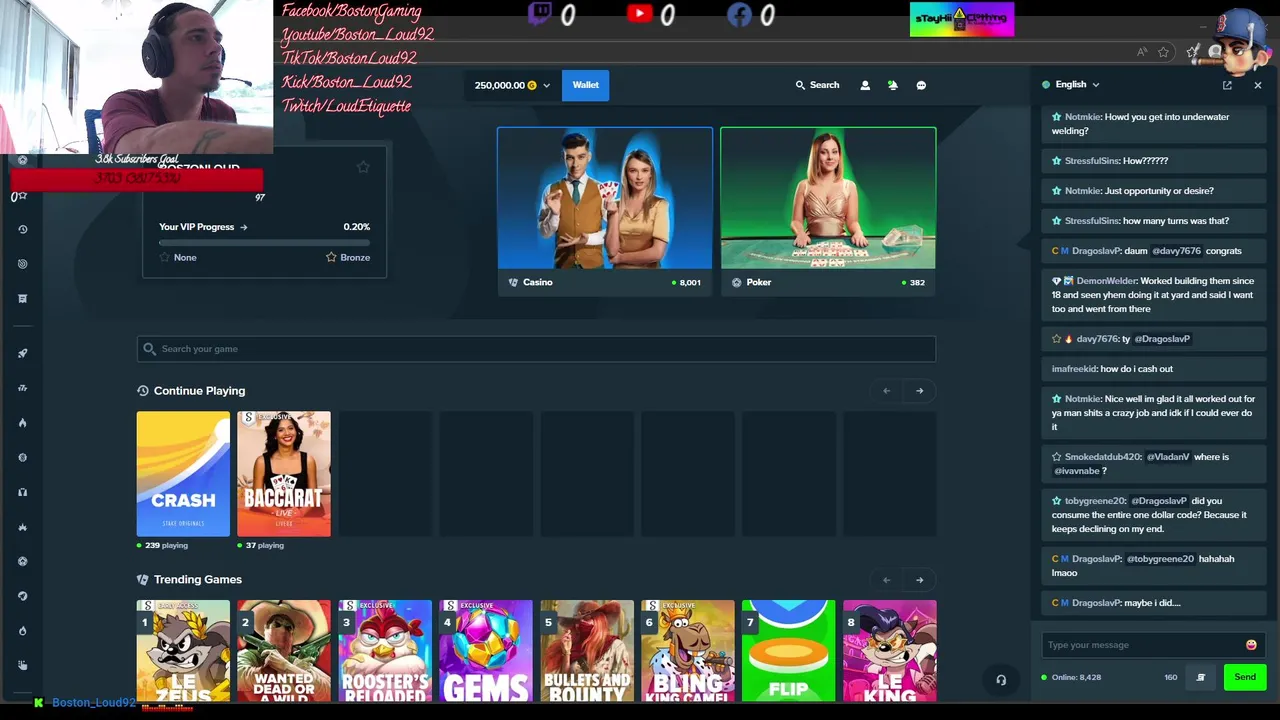This screenshot has height=720, width=1280.
Task: Close the chat panel
Action: point(1258,85)
